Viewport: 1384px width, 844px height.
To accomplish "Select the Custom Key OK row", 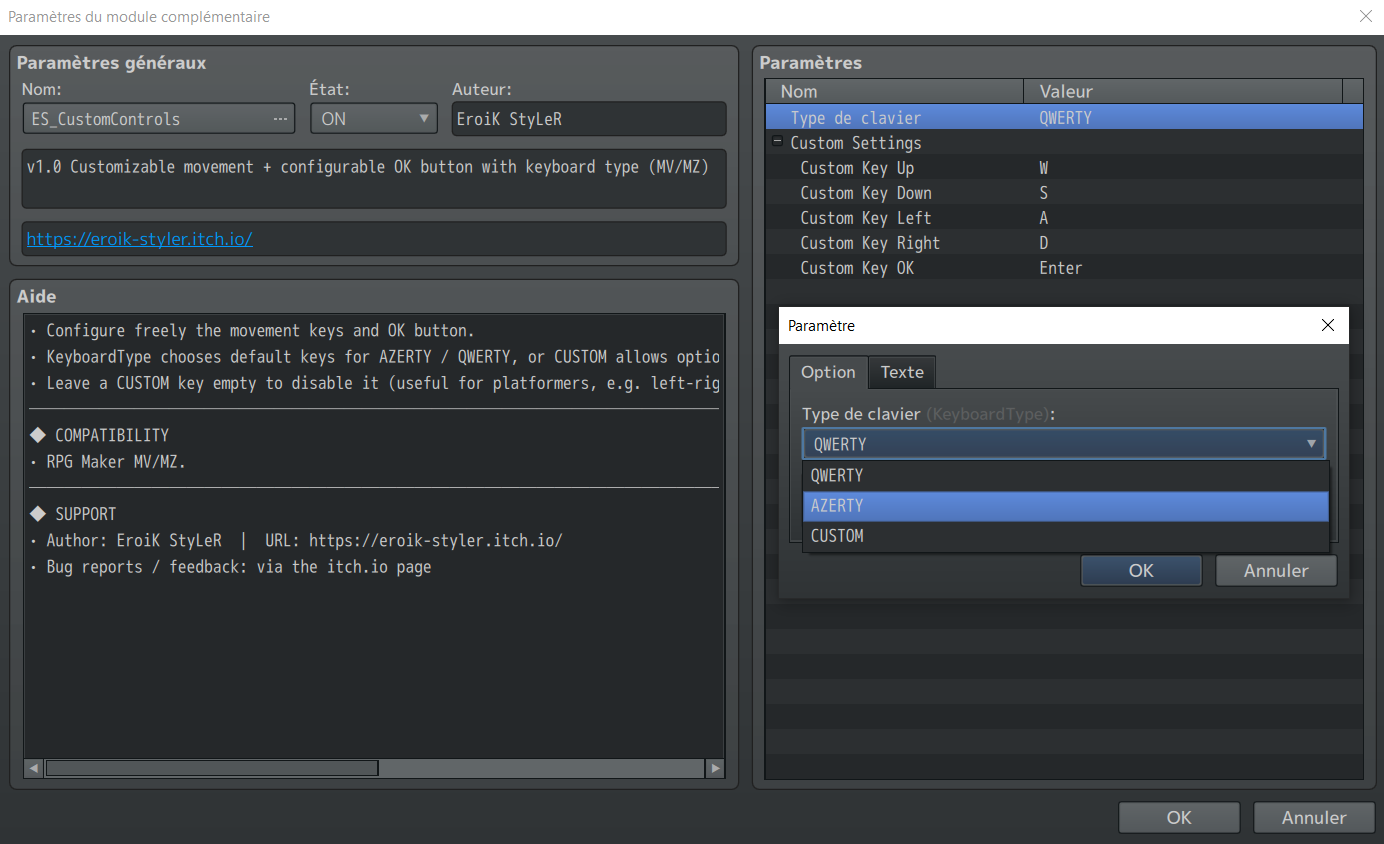I will (x=1064, y=268).
